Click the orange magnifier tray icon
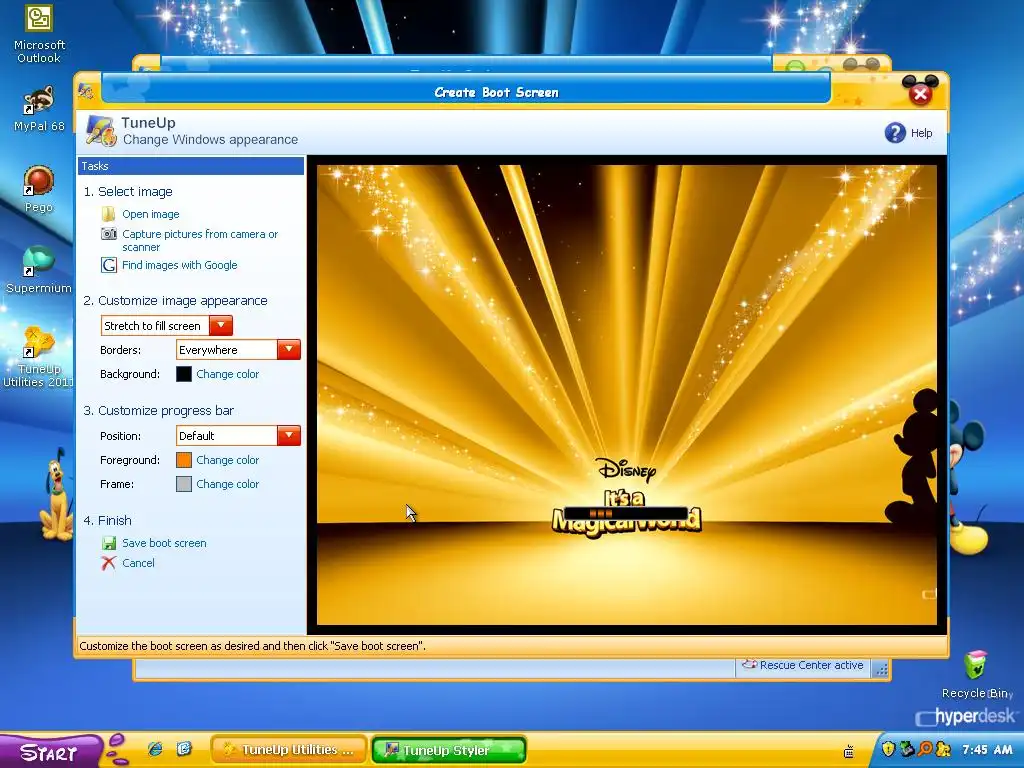Viewport: 1024px width, 768px height. tap(925, 749)
